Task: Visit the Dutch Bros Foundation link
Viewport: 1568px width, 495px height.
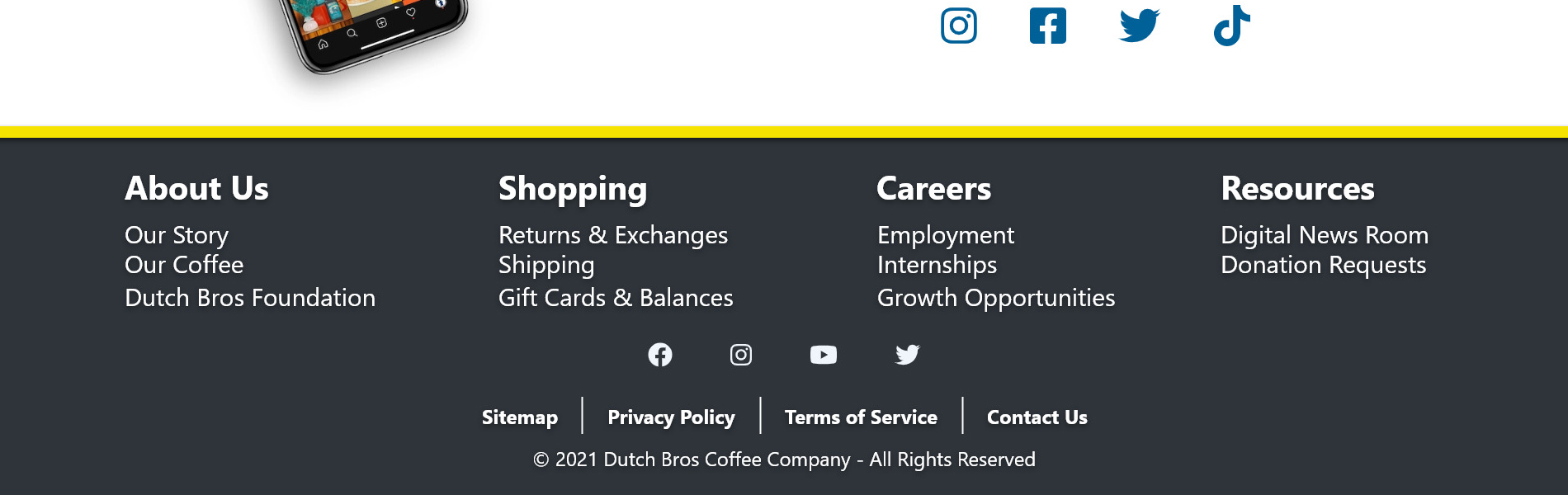Action: point(250,298)
